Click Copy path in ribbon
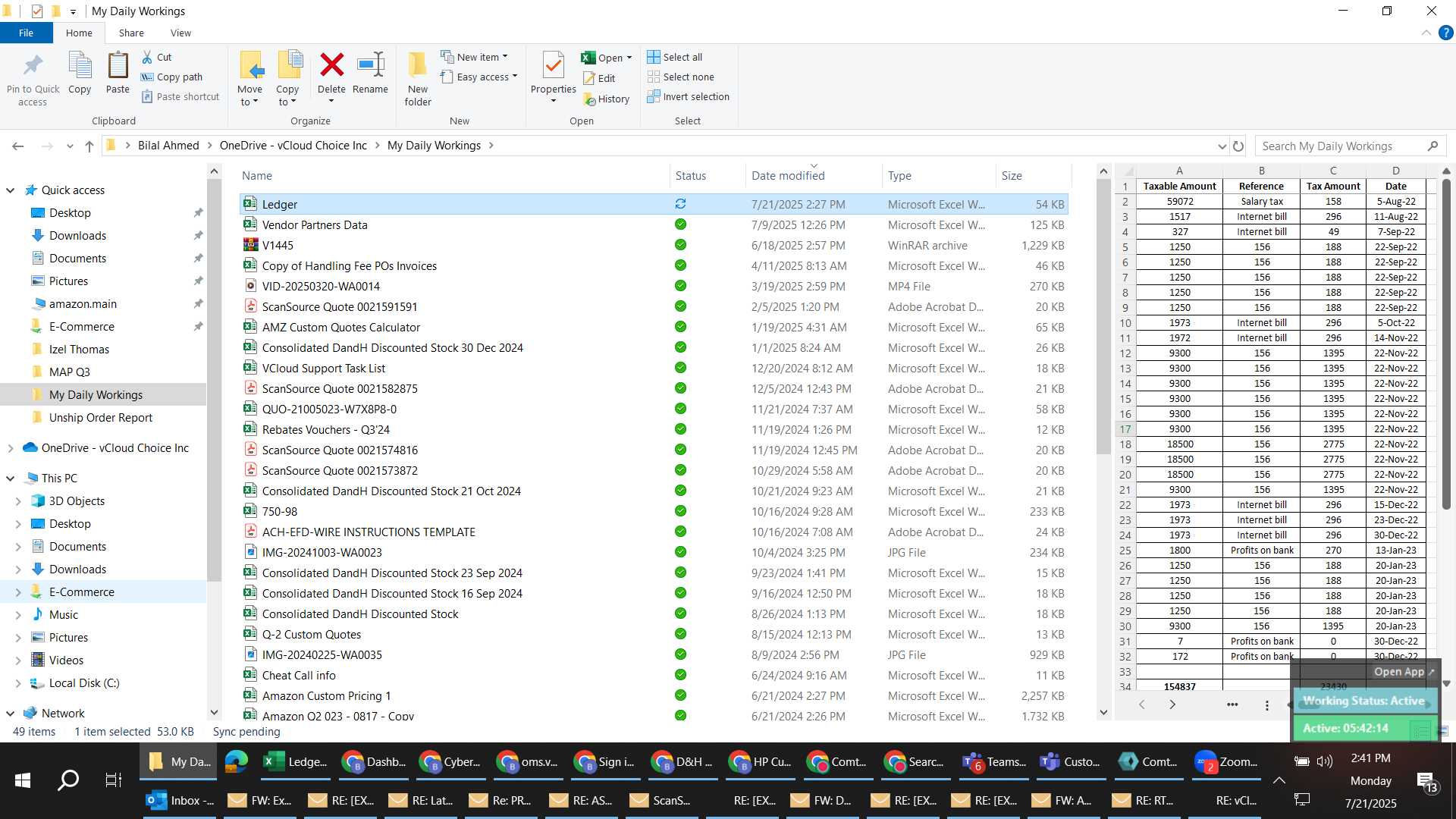 click(172, 77)
